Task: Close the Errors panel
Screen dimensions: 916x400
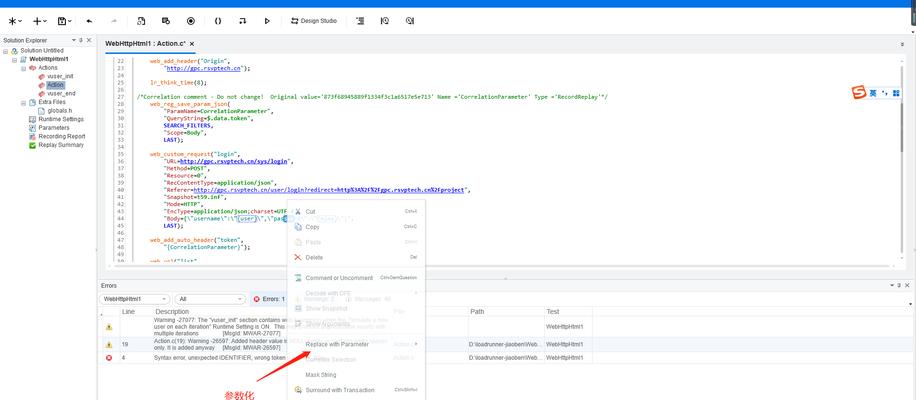Action: [x=907, y=286]
